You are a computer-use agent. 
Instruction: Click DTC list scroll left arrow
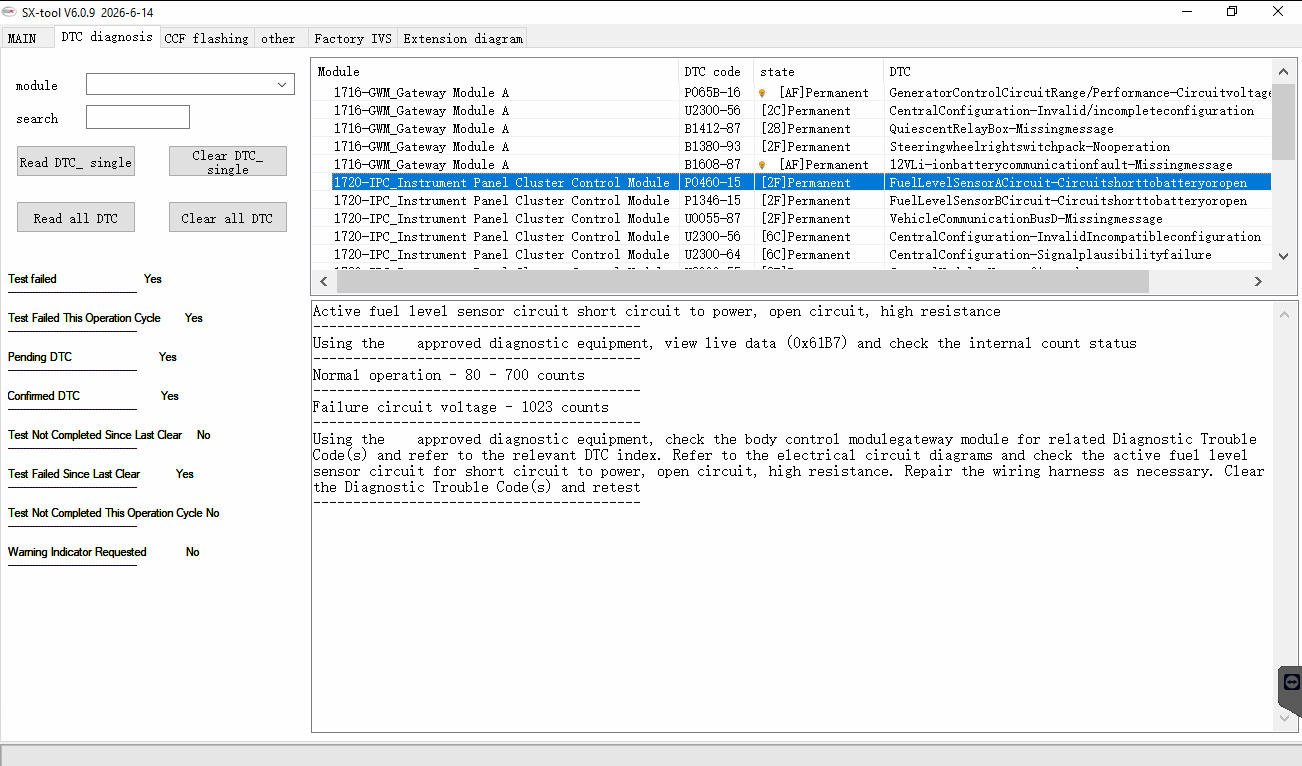pos(323,281)
